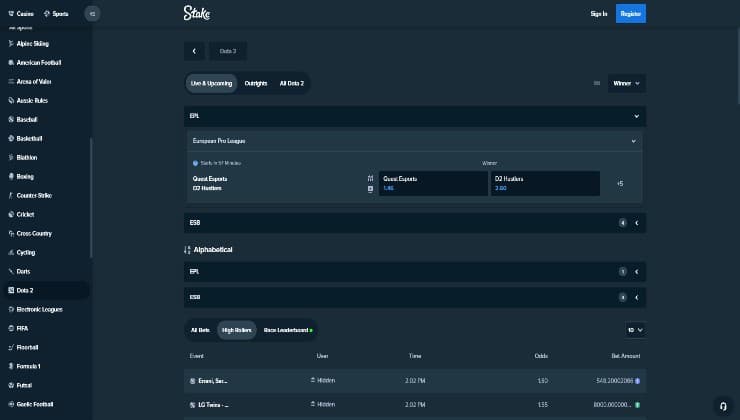Open the stream icon below the match statistics icon
740x420 pixels.
(x=370, y=189)
